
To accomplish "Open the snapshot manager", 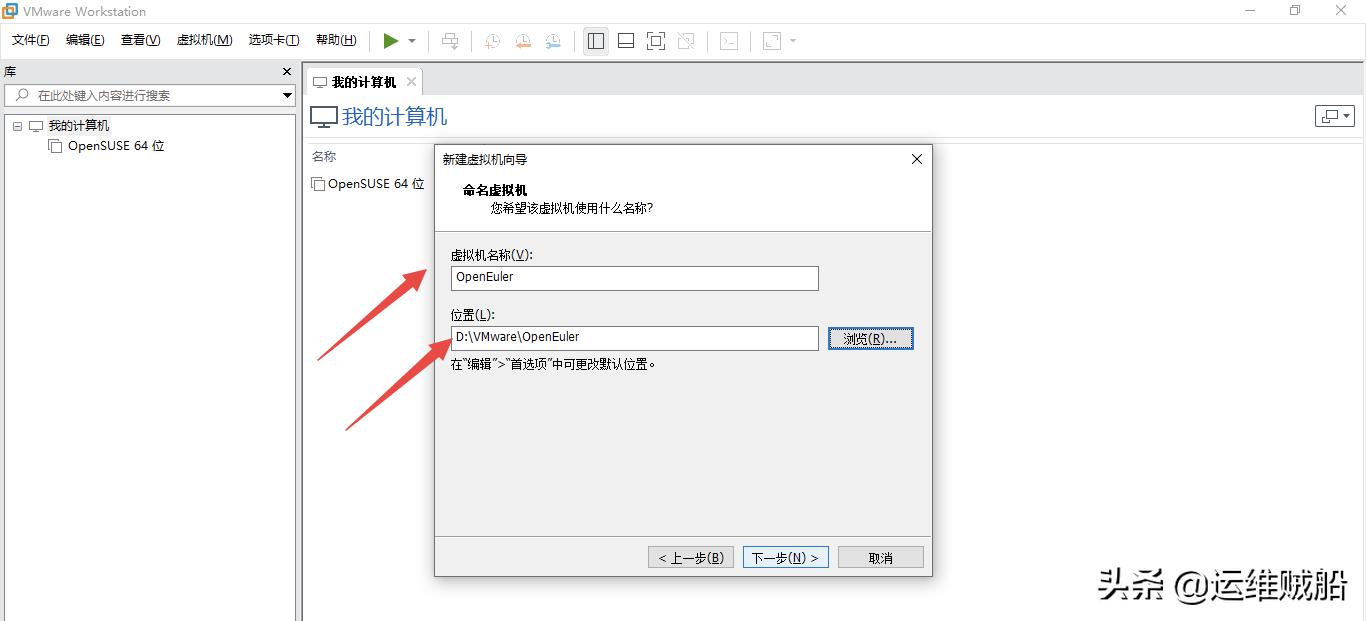I will [x=552, y=40].
